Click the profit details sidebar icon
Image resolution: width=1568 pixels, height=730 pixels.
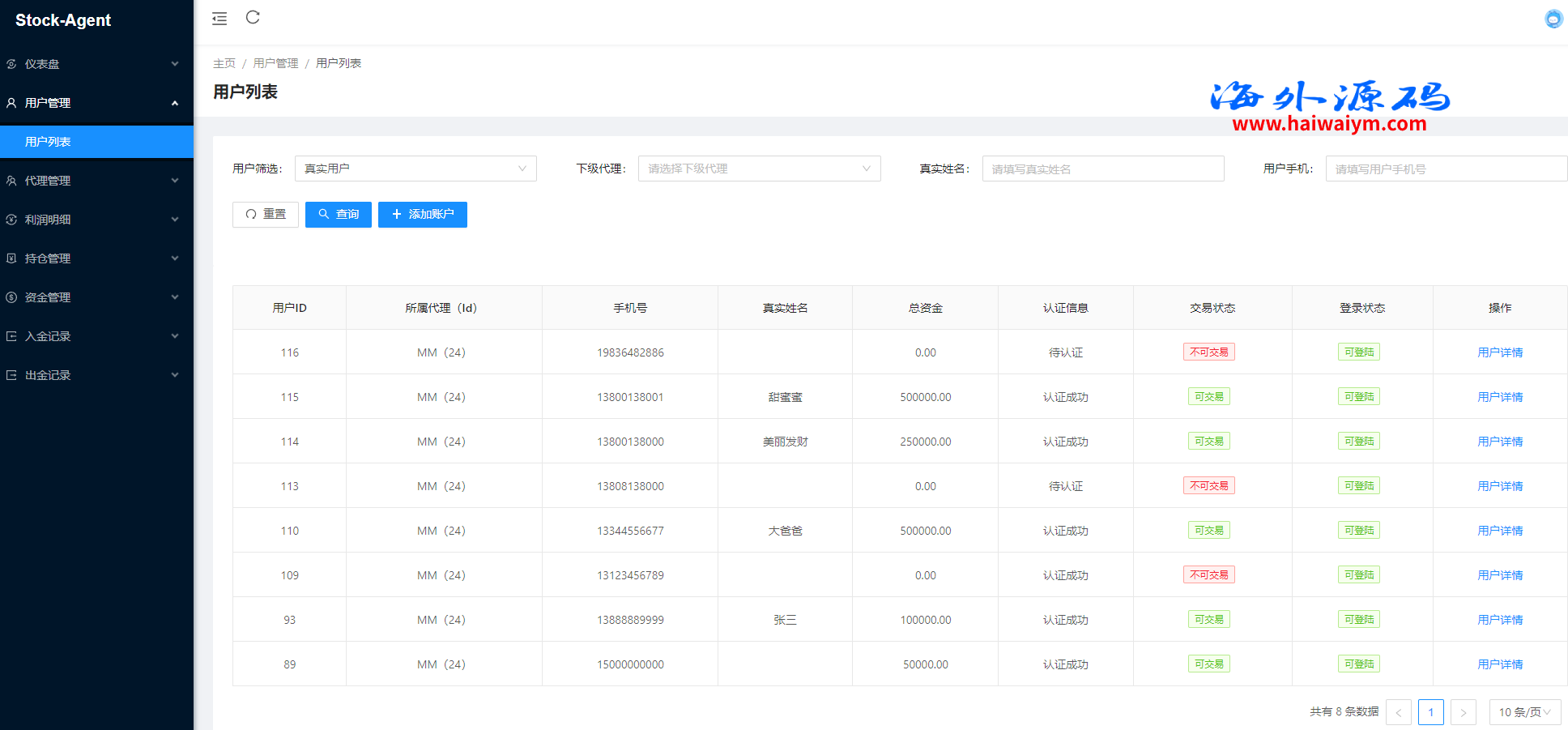pyautogui.click(x=12, y=220)
